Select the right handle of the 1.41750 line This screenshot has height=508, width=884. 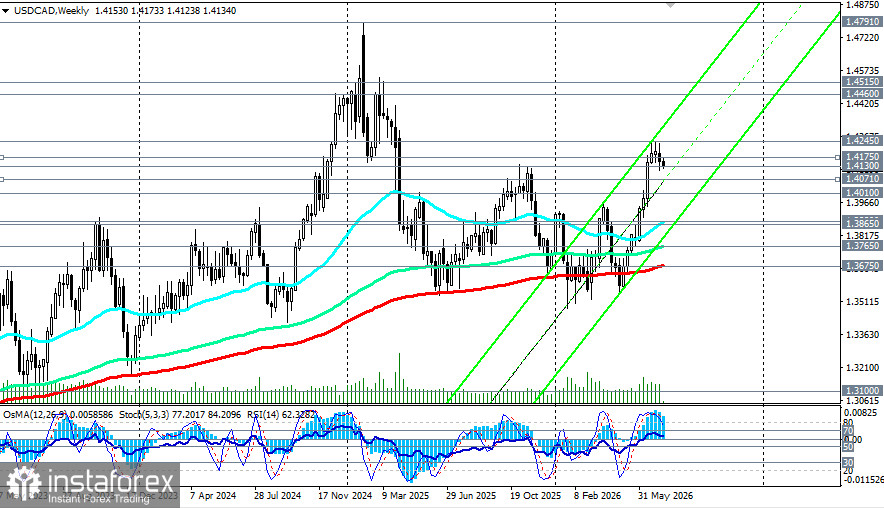[x=837, y=157]
